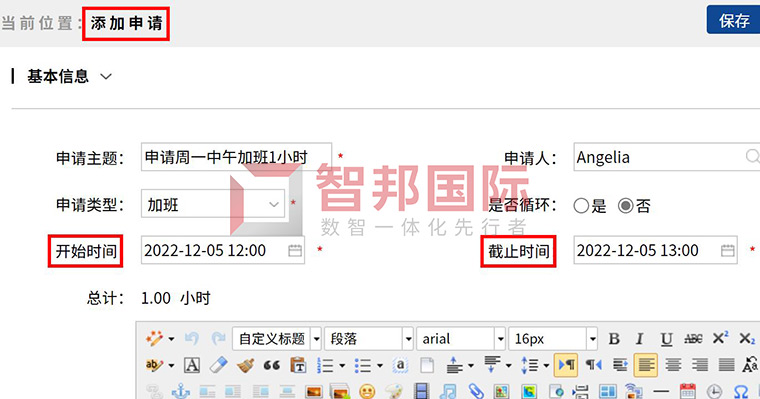Click the paste as plain text icon

(x=298, y=365)
